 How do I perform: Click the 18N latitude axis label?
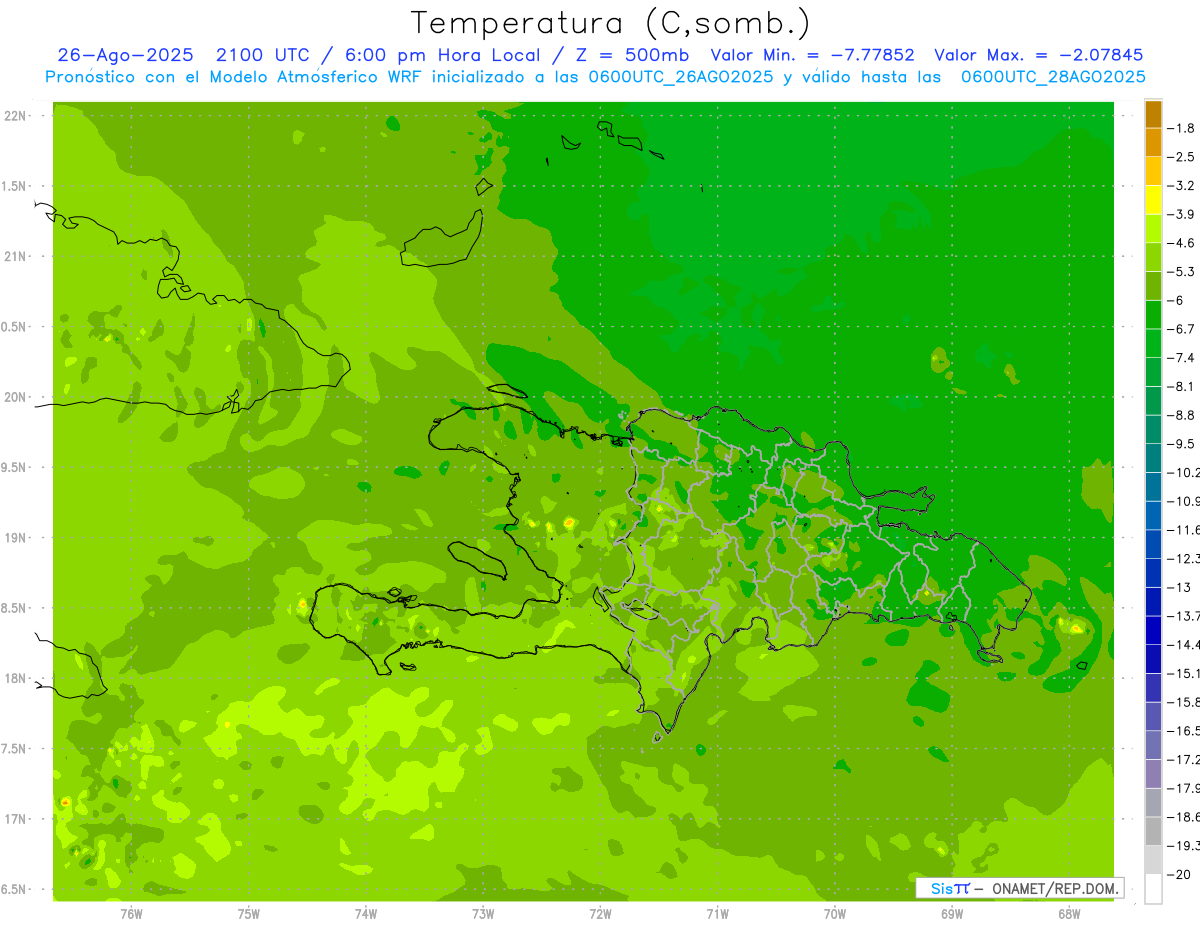tap(15, 679)
